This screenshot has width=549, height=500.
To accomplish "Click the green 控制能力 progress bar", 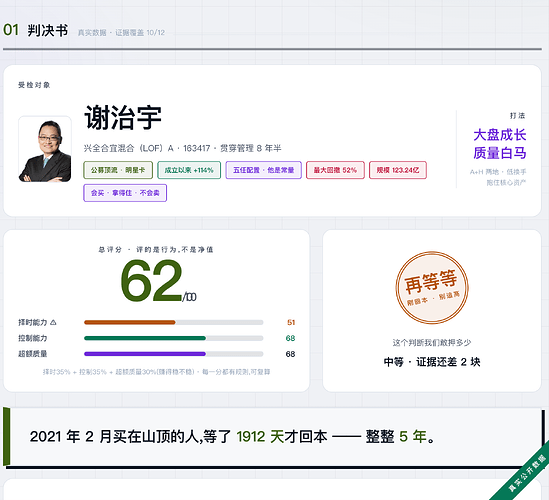I will [174, 338].
